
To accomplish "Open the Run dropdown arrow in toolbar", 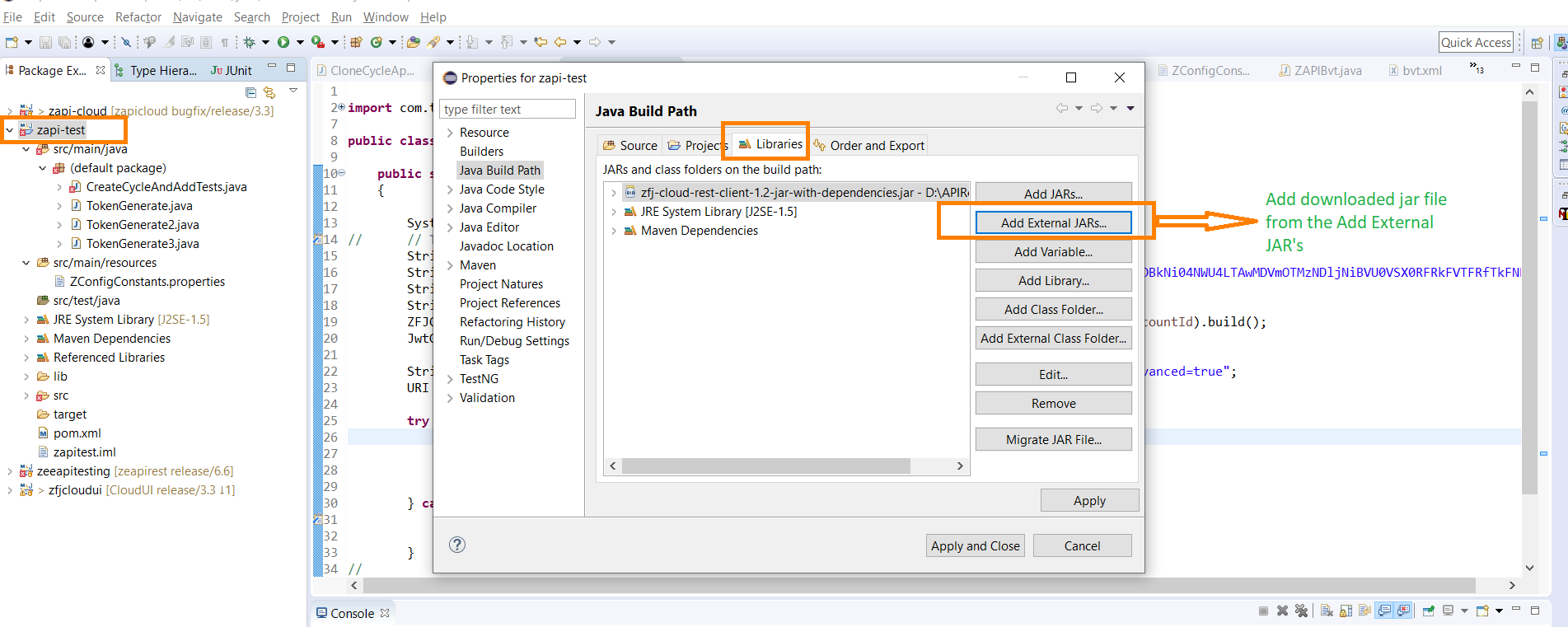I will tap(300, 42).
